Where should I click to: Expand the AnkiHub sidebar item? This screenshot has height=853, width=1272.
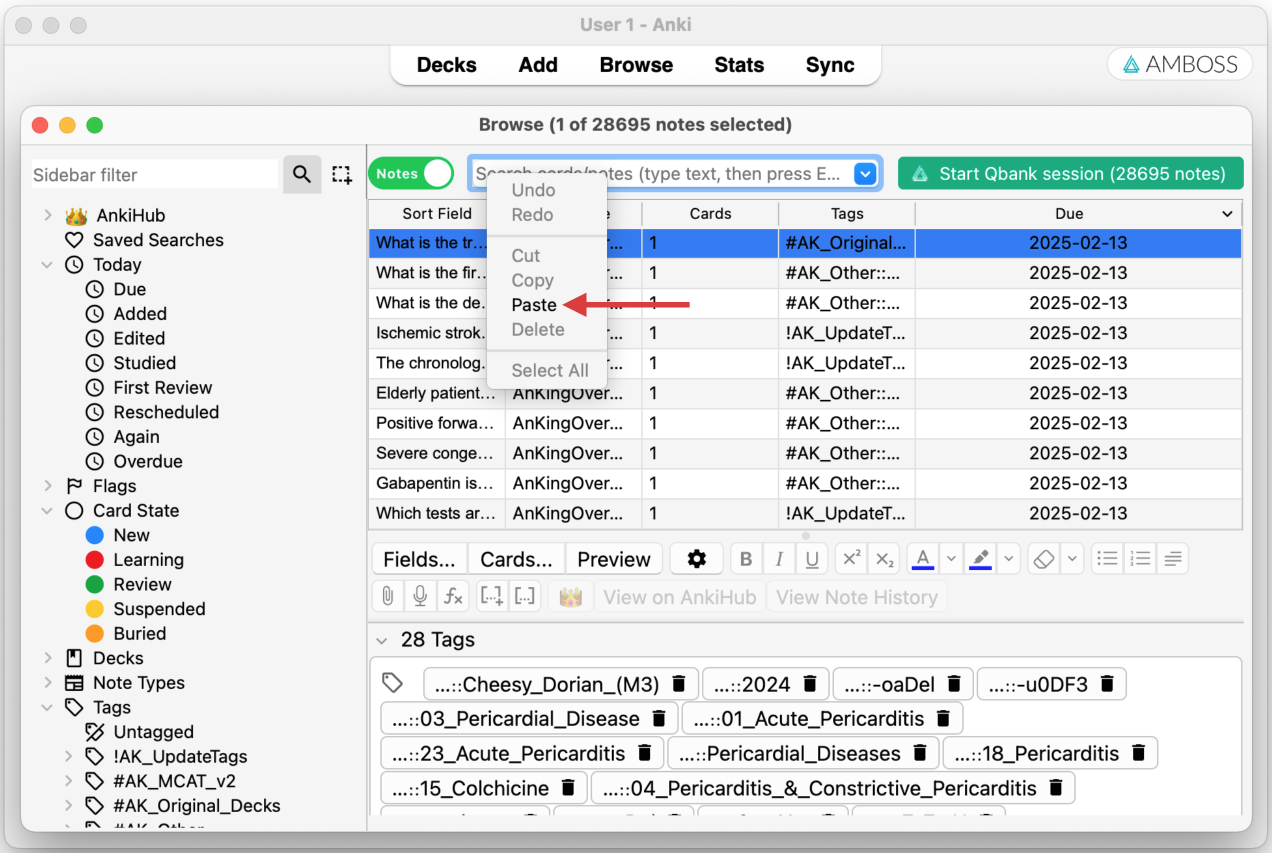point(48,215)
